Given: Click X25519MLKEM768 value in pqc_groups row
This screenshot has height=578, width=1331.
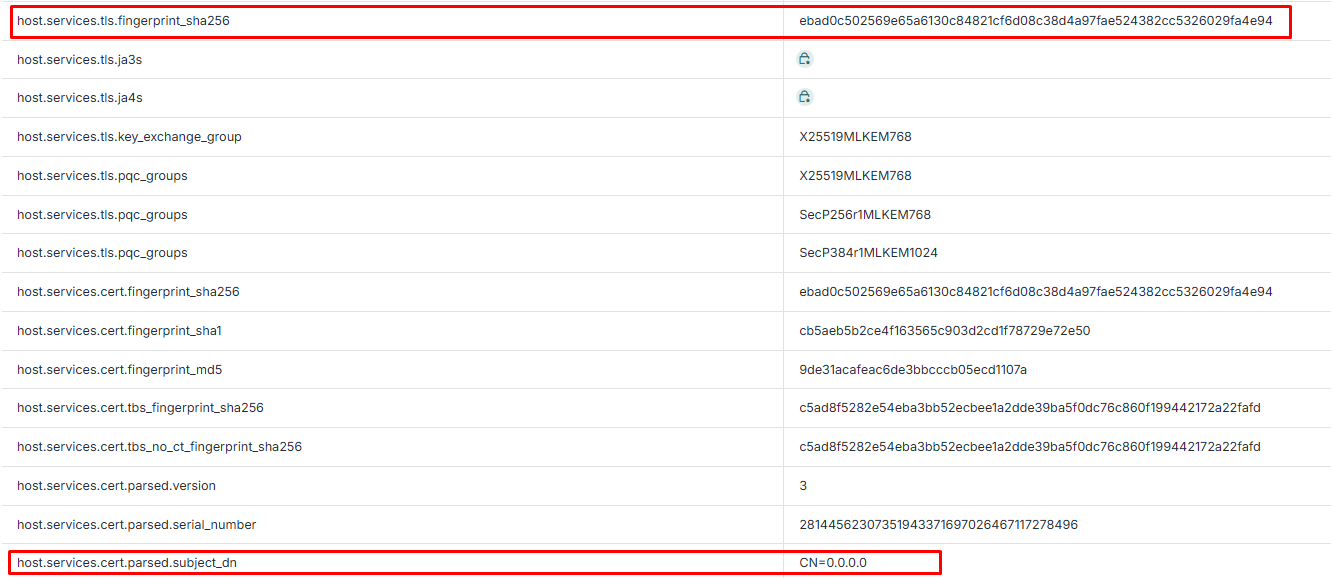Looking at the screenshot, I should click(855, 176).
